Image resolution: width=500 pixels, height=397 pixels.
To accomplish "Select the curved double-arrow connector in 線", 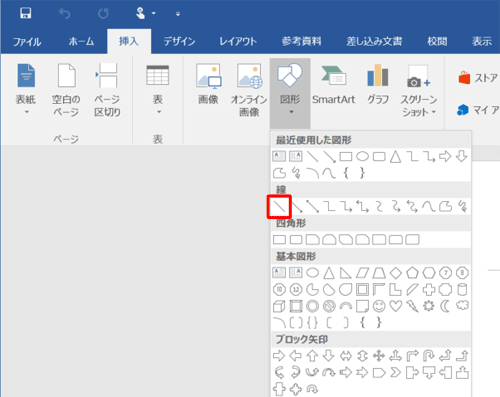I will (x=412, y=207).
